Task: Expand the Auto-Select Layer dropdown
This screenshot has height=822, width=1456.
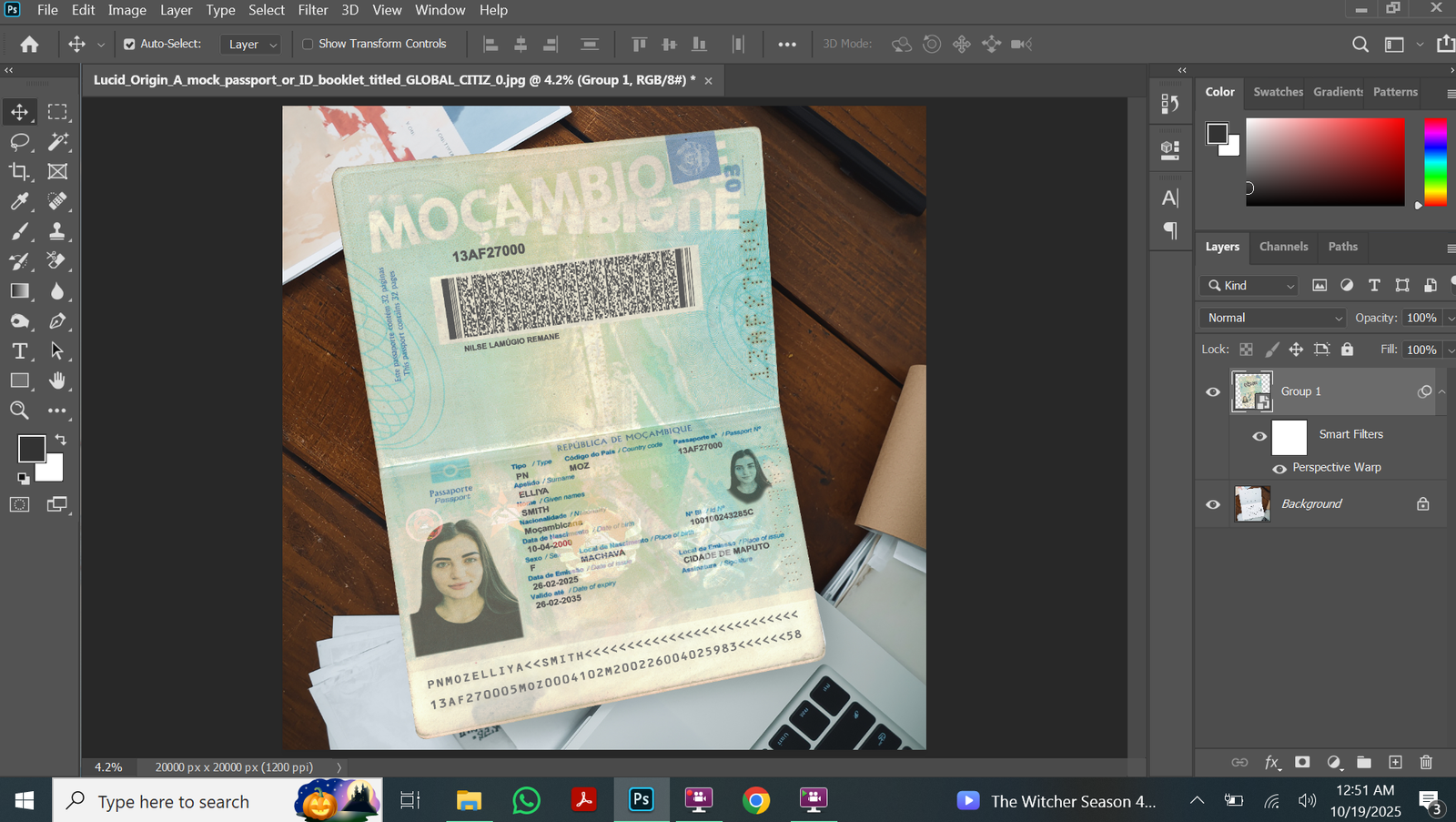Action: click(252, 44)
